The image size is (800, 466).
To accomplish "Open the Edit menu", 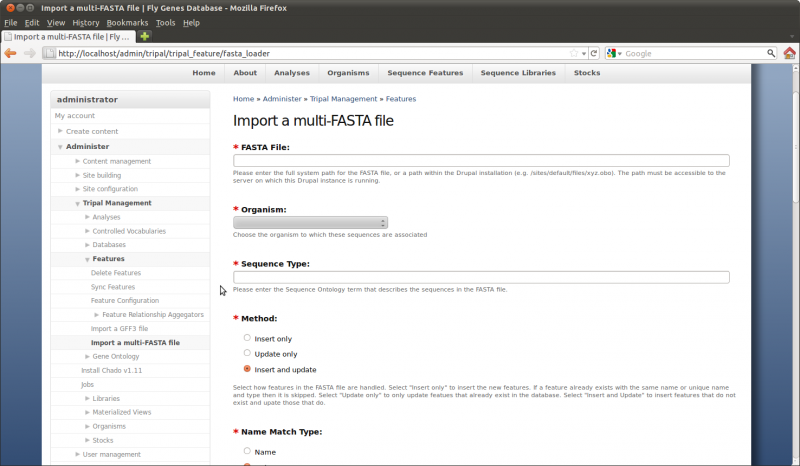I will pos(32,22).
